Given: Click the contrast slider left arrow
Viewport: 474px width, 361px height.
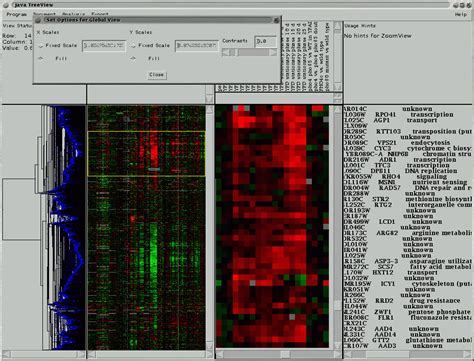Looking at the screenshot, I should pyautogui.click(x=225, y=53).
